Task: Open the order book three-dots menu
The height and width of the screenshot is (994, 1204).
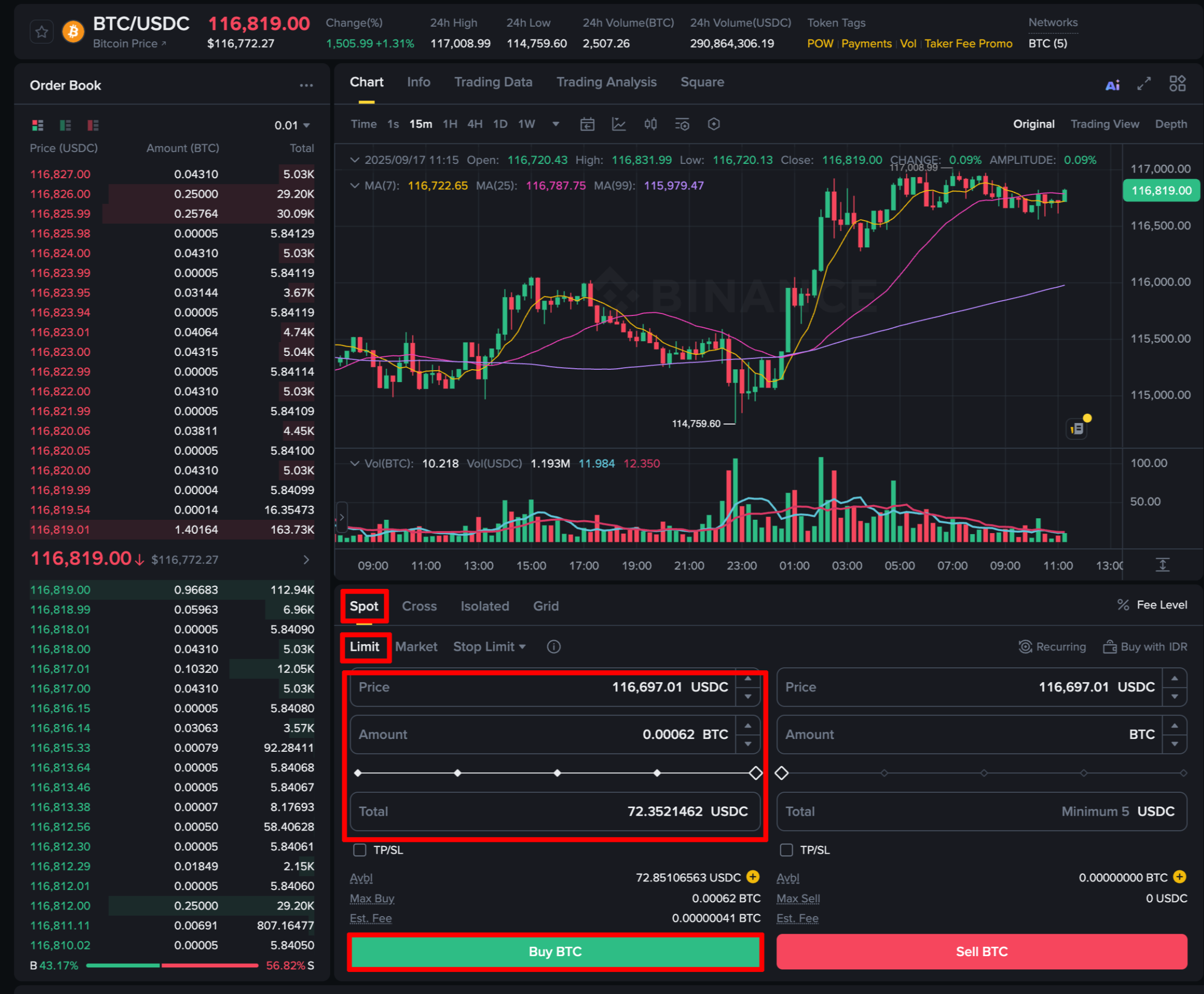Action: 306,86
